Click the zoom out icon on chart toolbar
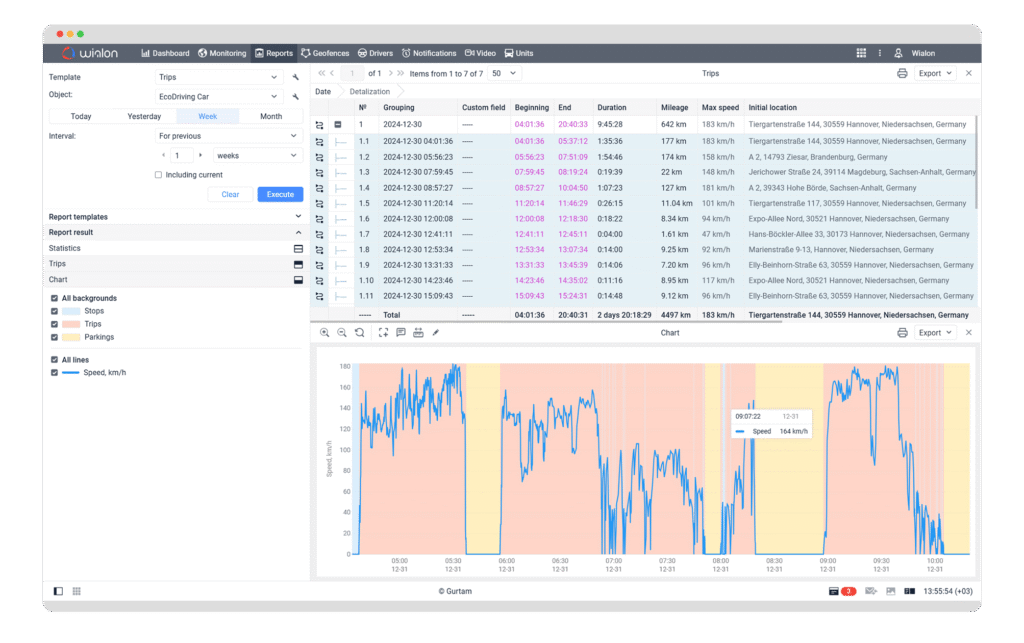The height and width of the screenshot is (643, 1024). pos(342,332)
